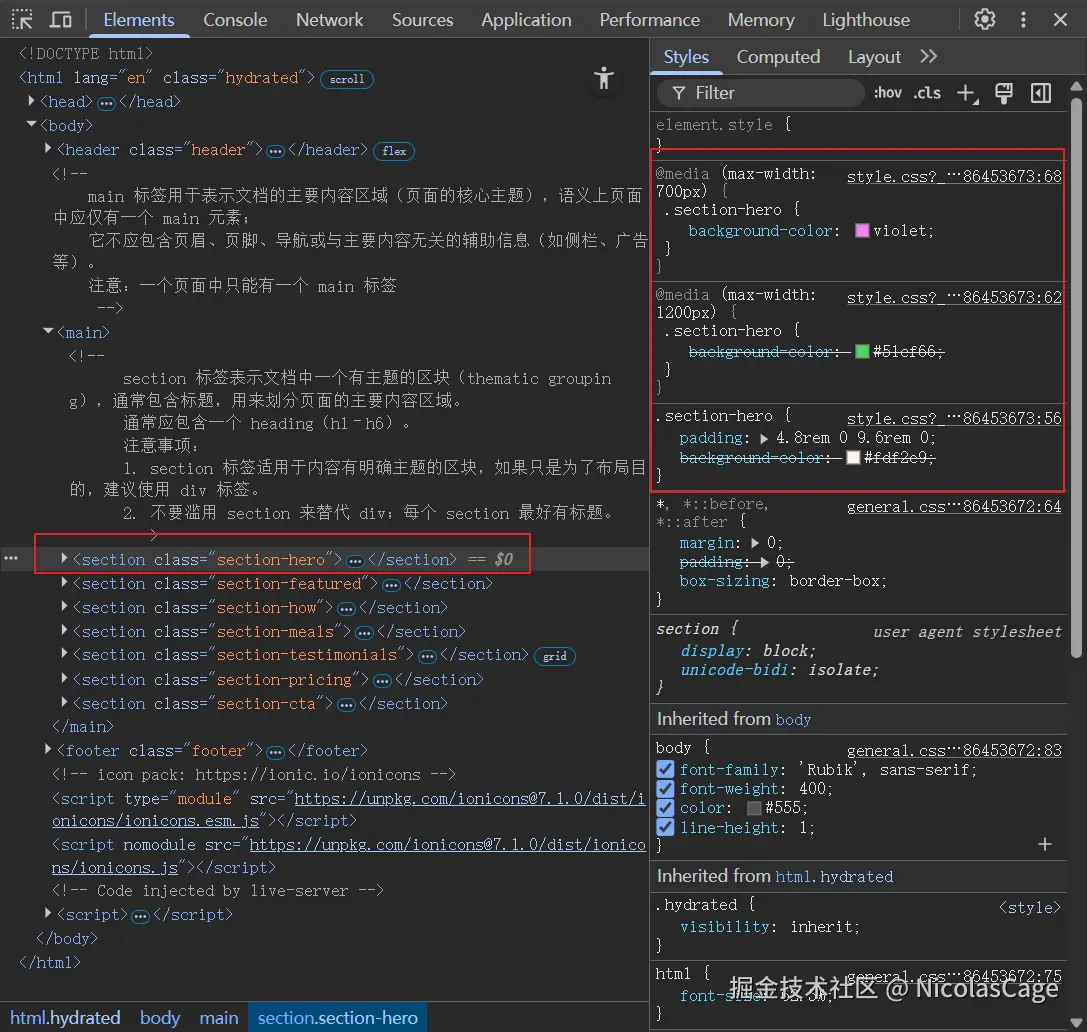Expand ellipsis inside the head element
Image resolution: width=1087 pixels, height=1032 pixels.
click(106, 103)
